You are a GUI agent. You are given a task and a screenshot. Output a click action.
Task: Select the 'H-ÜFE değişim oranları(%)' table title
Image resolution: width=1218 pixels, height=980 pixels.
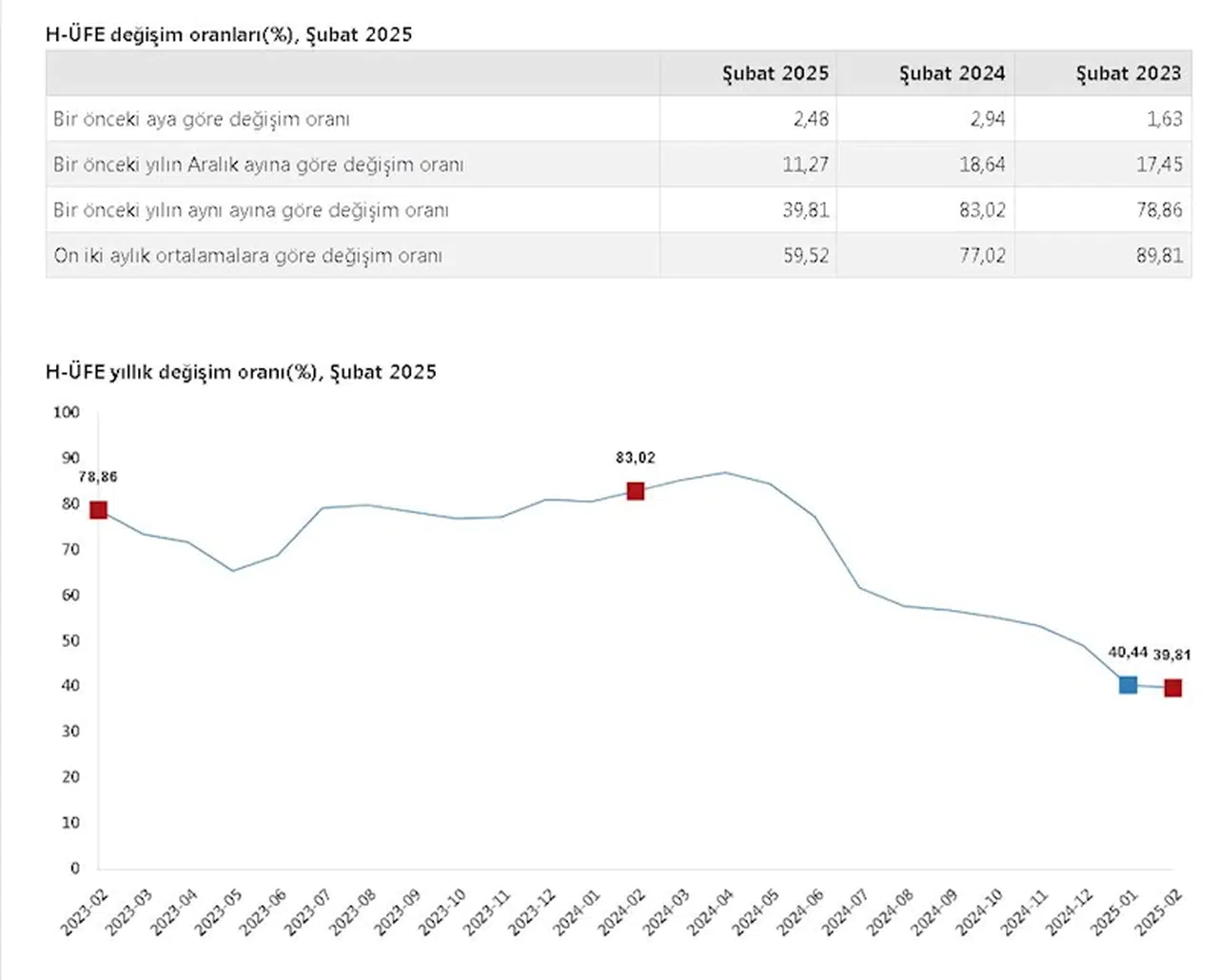click(228, 34)
